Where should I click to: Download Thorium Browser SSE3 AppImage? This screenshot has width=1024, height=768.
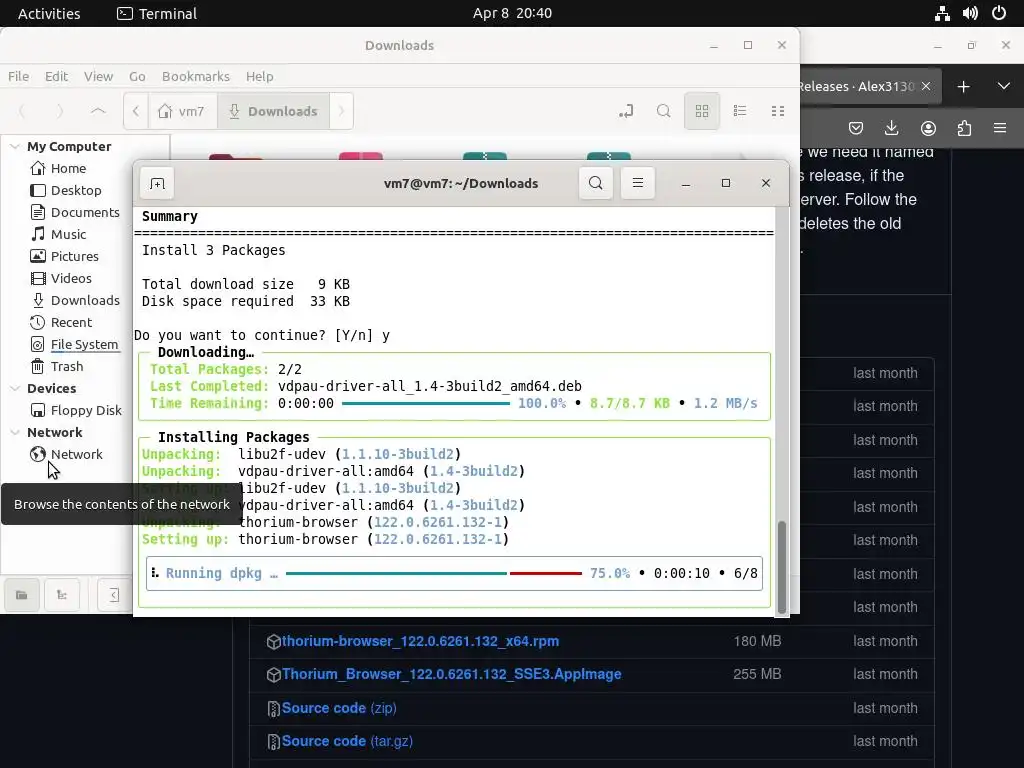(x=451, y=674)
